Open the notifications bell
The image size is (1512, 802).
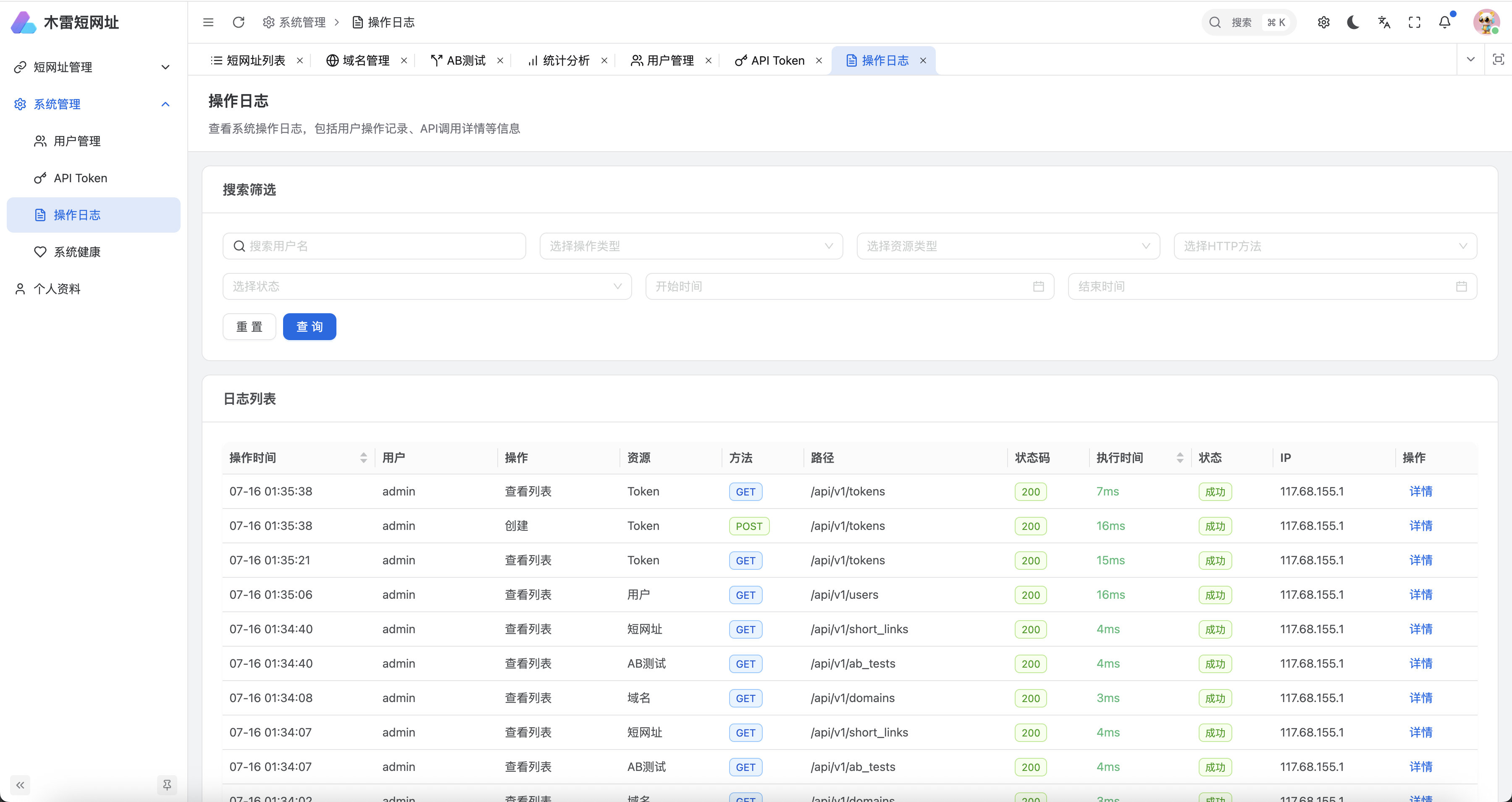coord(1444,22)
